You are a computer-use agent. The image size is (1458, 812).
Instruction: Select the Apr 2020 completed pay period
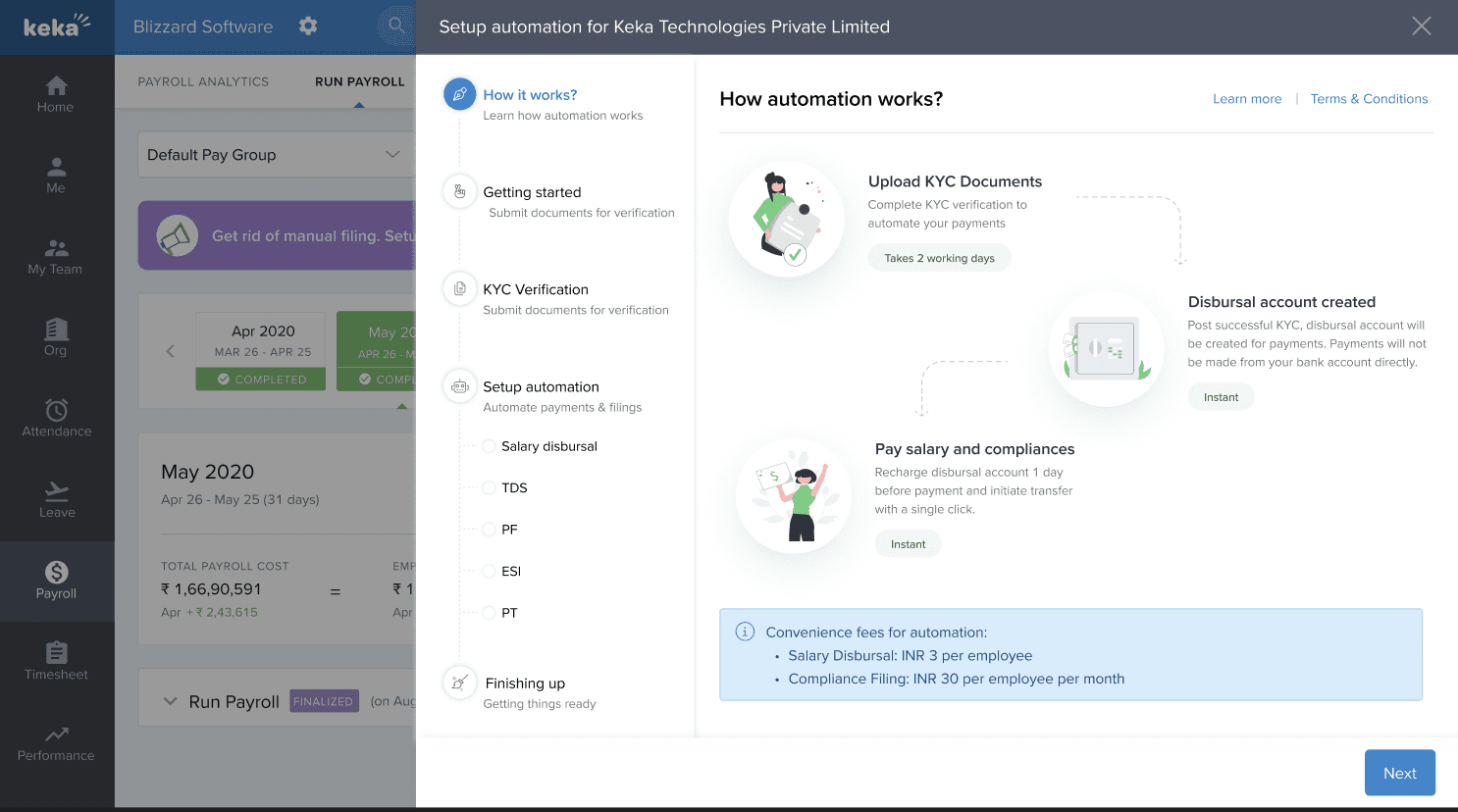[x=261, y=351]
